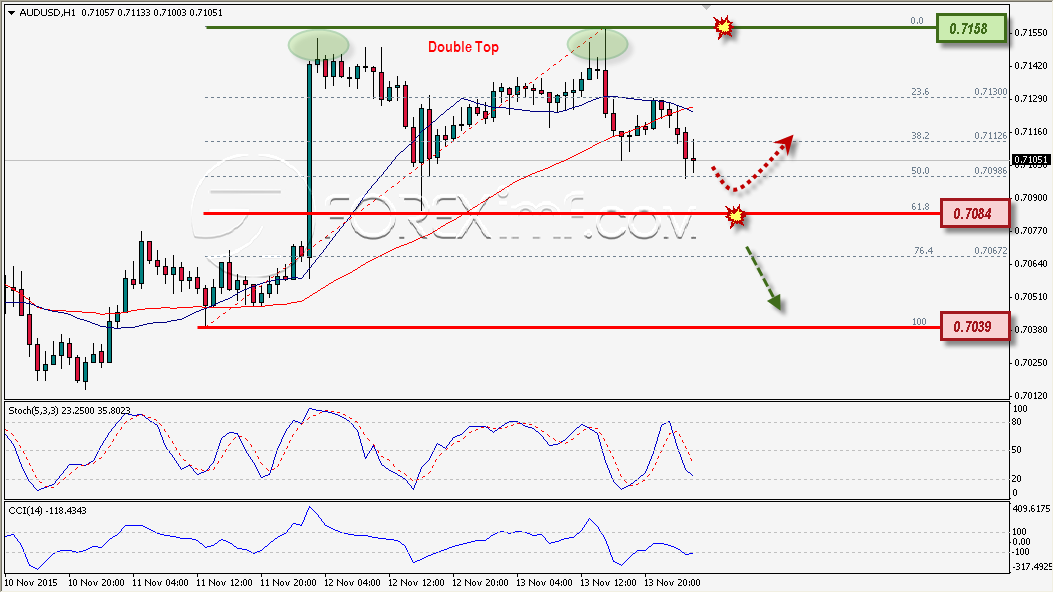
Task: Click the 10 Nov 2015 date label
Action: click(x=32, y=582)
